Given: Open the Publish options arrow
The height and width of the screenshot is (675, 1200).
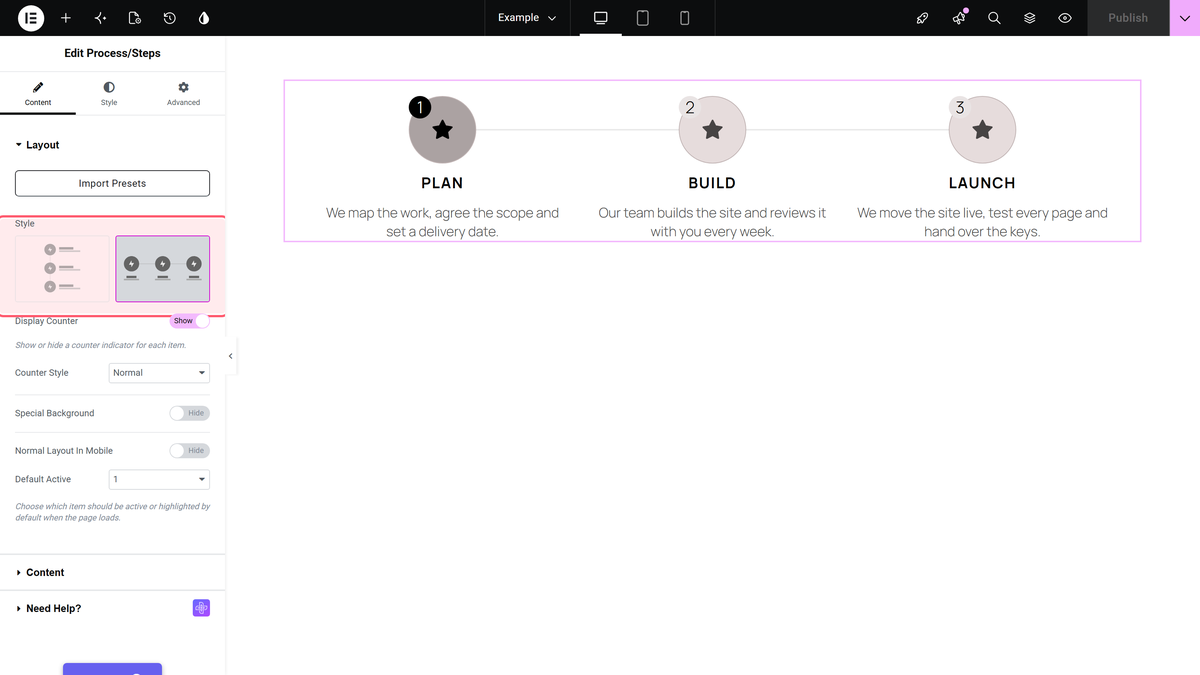Looking at the screenshot, I should pos(1184,18).
